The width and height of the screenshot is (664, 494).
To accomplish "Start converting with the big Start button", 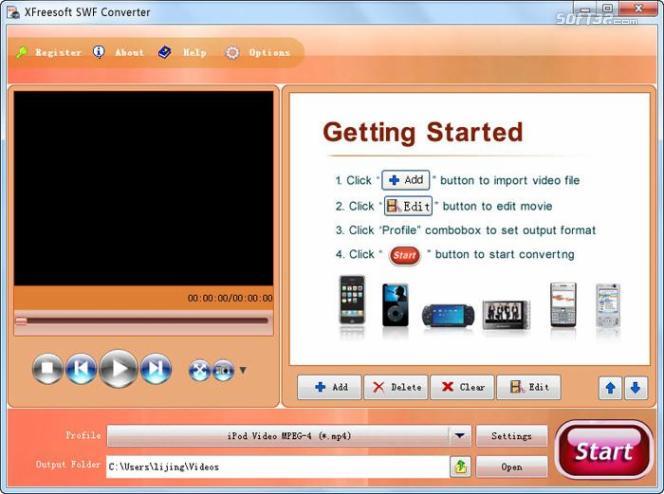I will 604,450.
